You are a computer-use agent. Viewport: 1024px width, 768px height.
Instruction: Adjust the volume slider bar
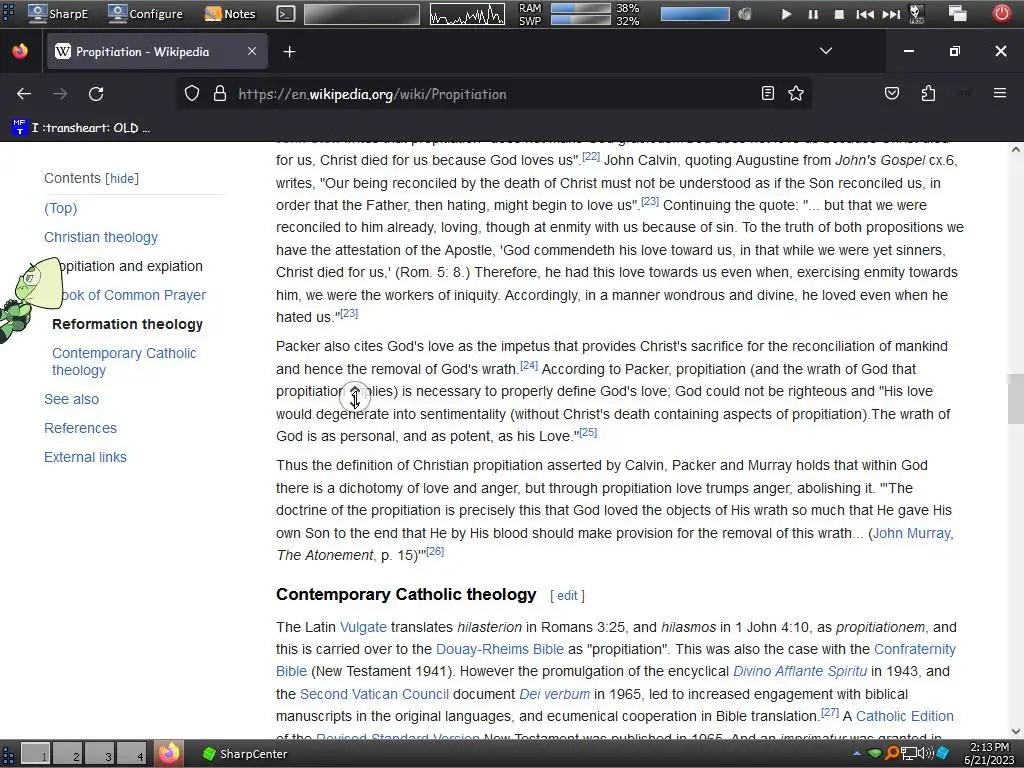click(695, 14)
